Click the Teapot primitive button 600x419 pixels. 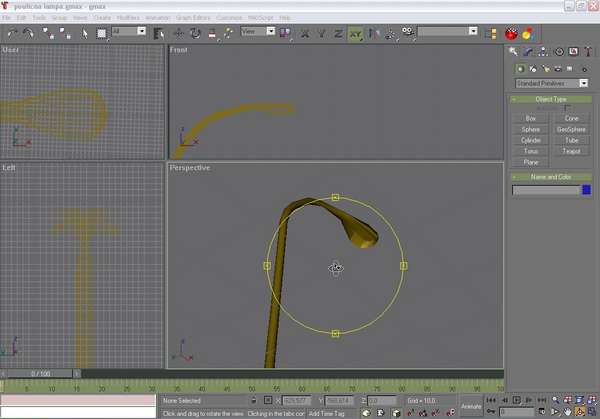click(571, 151)
